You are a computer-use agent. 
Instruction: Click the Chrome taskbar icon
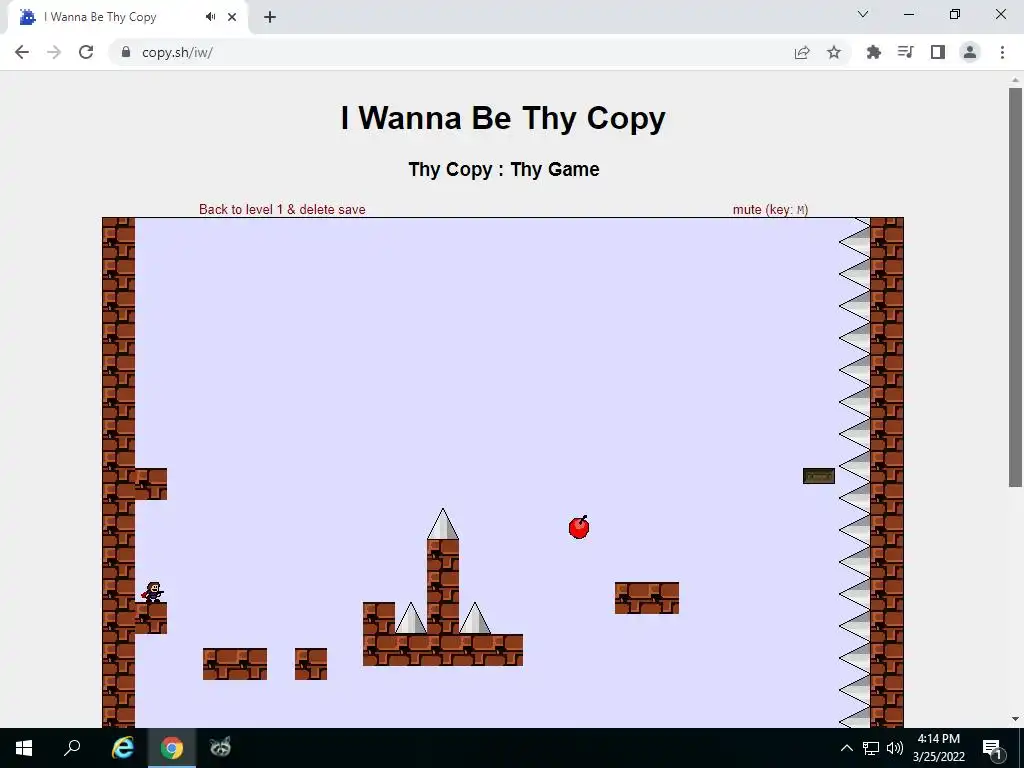coord(172,748)
